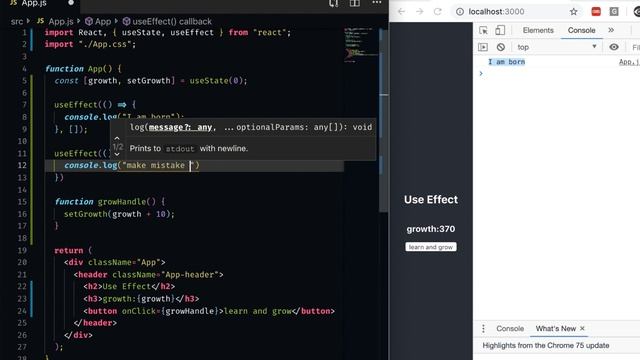Click the src breadcrumb
Screen dimensions: 640x360
pos(17,21)
